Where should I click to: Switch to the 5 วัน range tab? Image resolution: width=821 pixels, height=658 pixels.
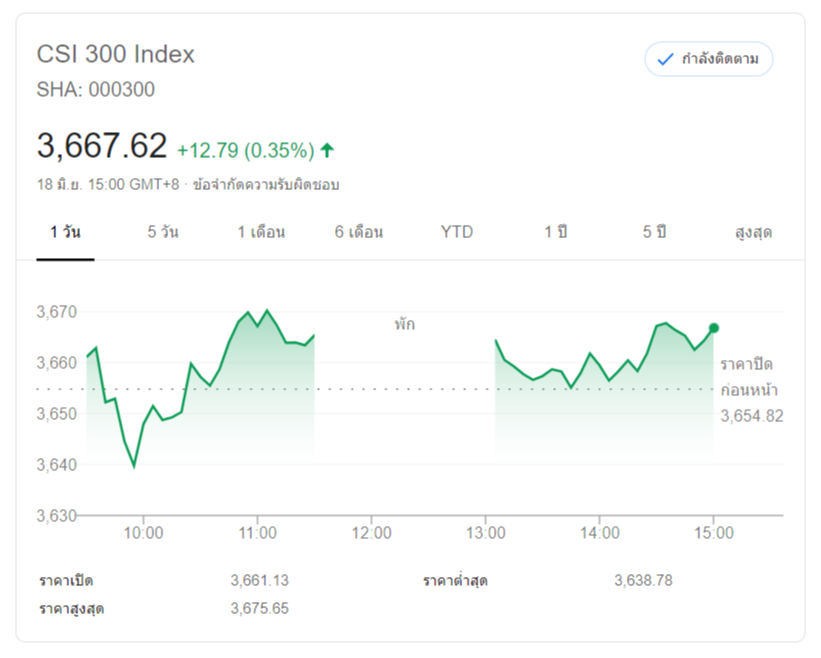163,232
